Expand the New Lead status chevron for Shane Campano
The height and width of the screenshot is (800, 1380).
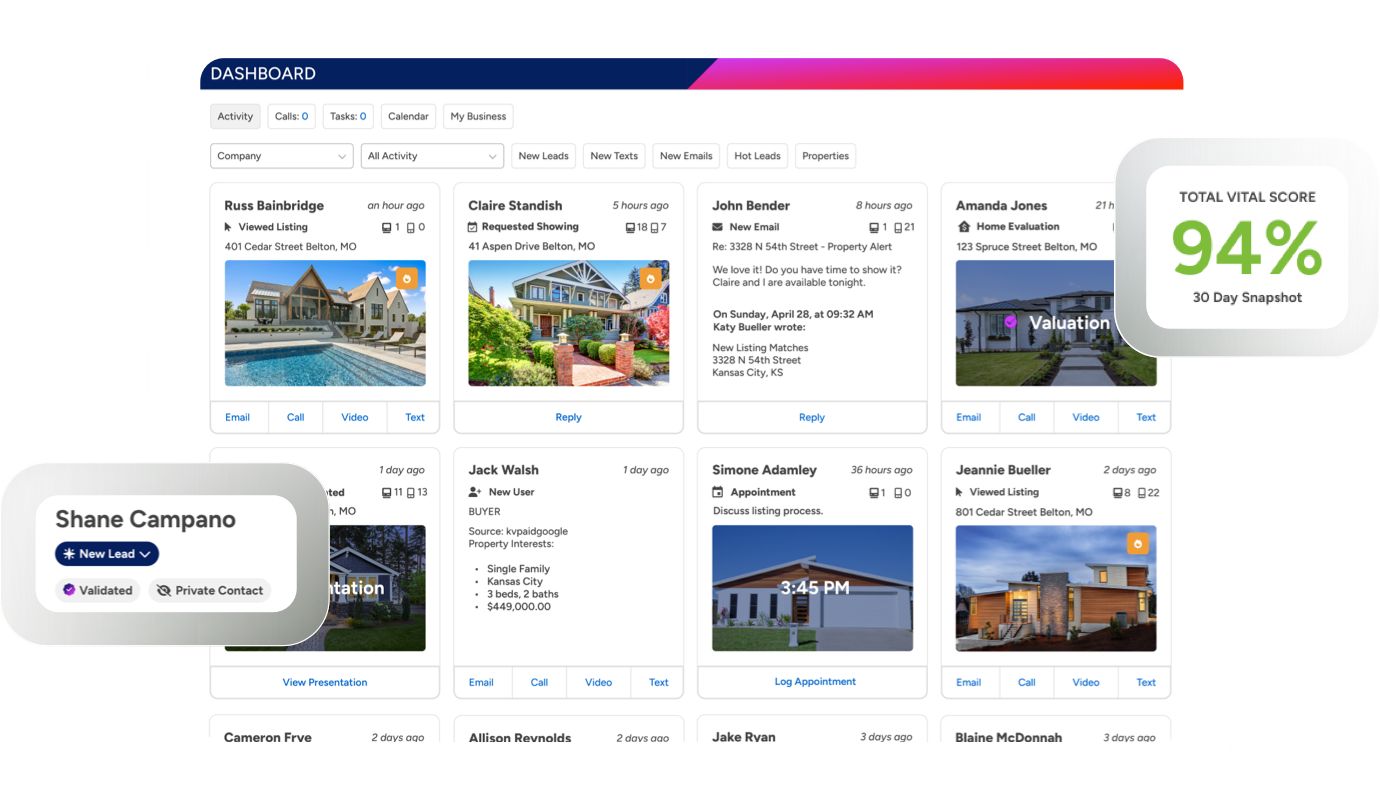144,553
